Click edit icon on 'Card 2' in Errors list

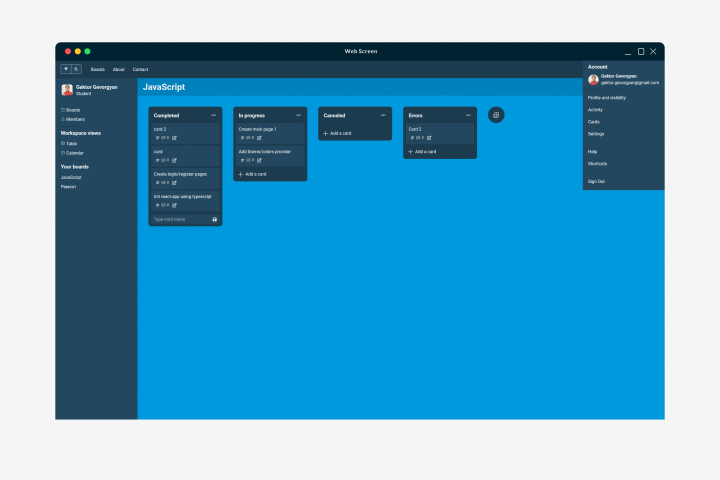[x=429, y=138]
